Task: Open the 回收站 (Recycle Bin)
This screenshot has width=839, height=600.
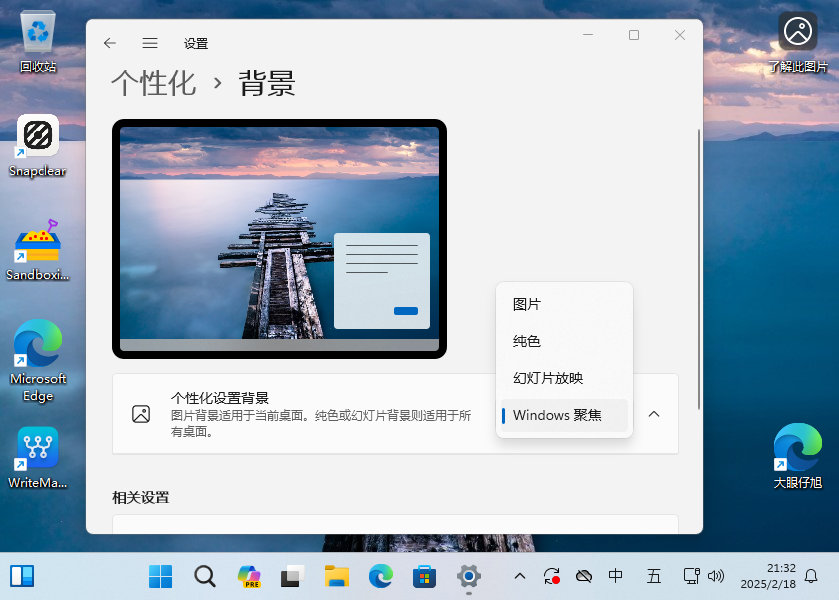Action: click(37, 30)
